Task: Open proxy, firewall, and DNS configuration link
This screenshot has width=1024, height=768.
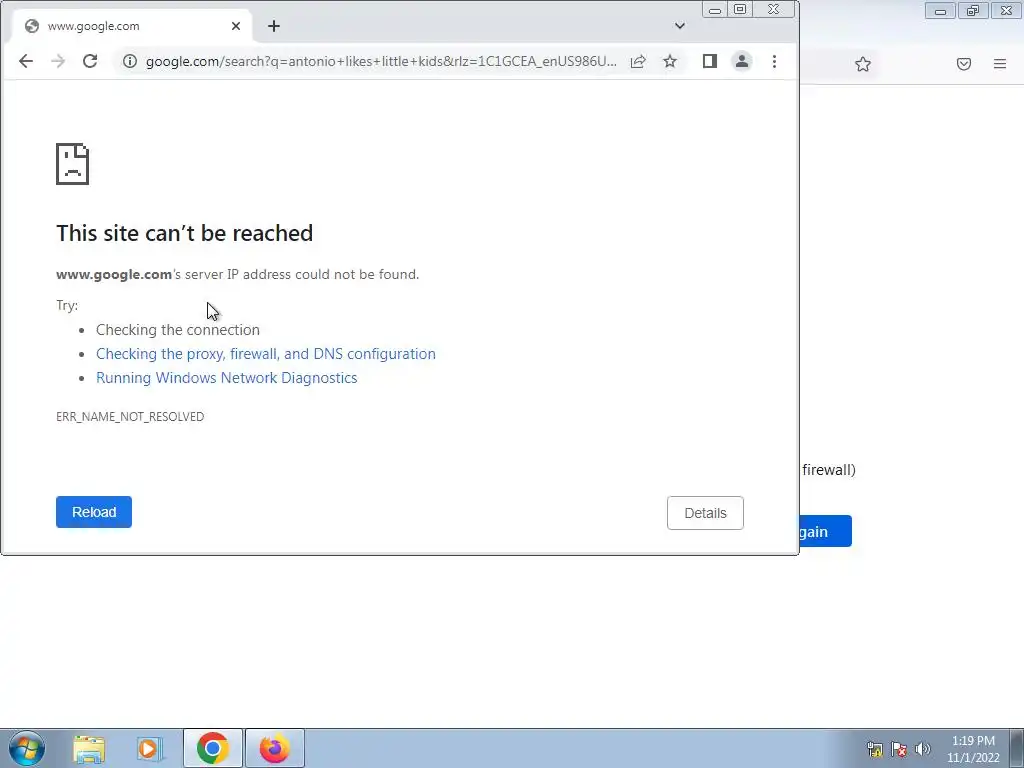Action: pyautogui.click(x=266, y=354)
